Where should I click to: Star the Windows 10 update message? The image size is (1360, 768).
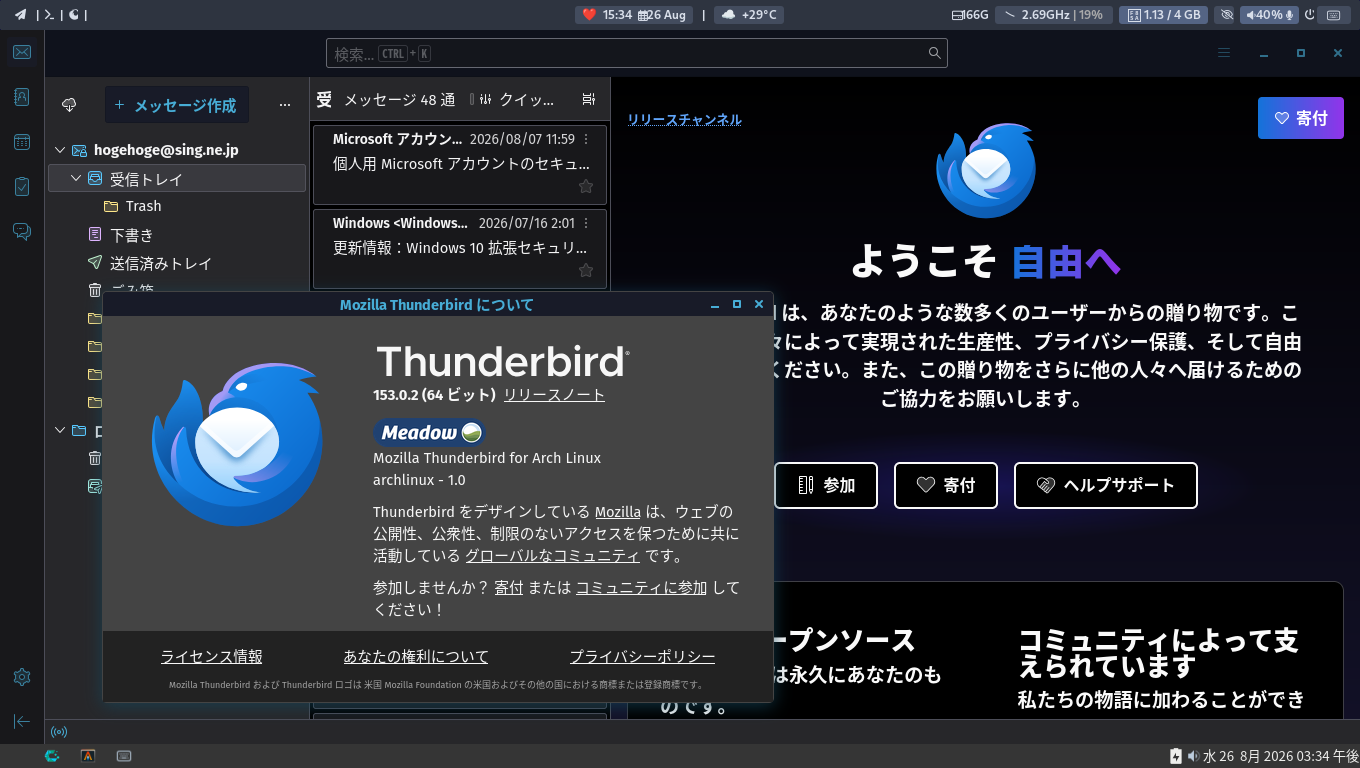[586, 270]
